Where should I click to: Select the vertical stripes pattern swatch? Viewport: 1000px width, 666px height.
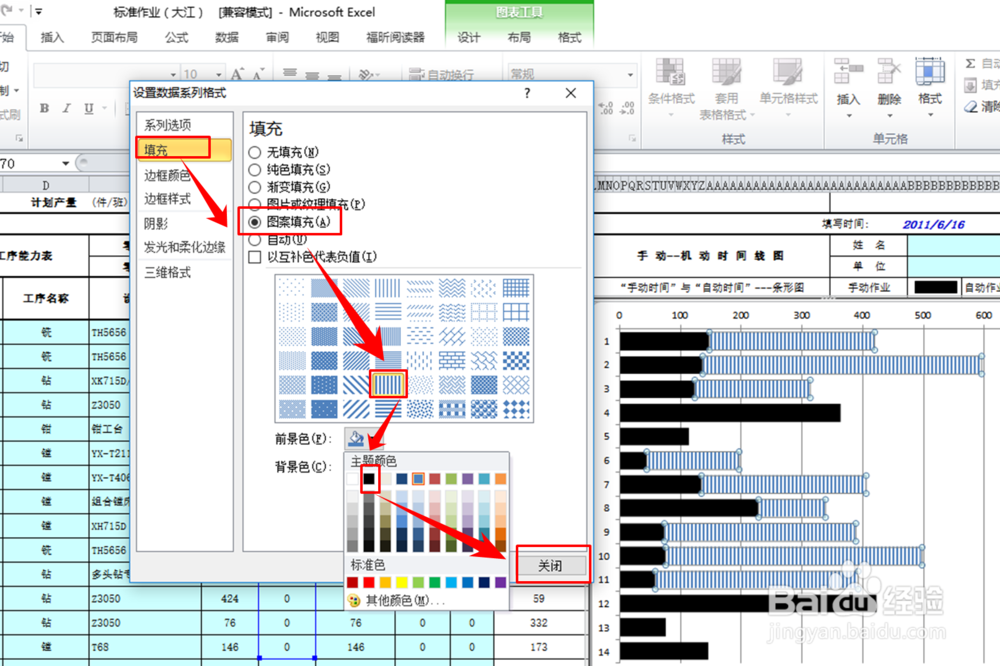(x=388, y=384)
